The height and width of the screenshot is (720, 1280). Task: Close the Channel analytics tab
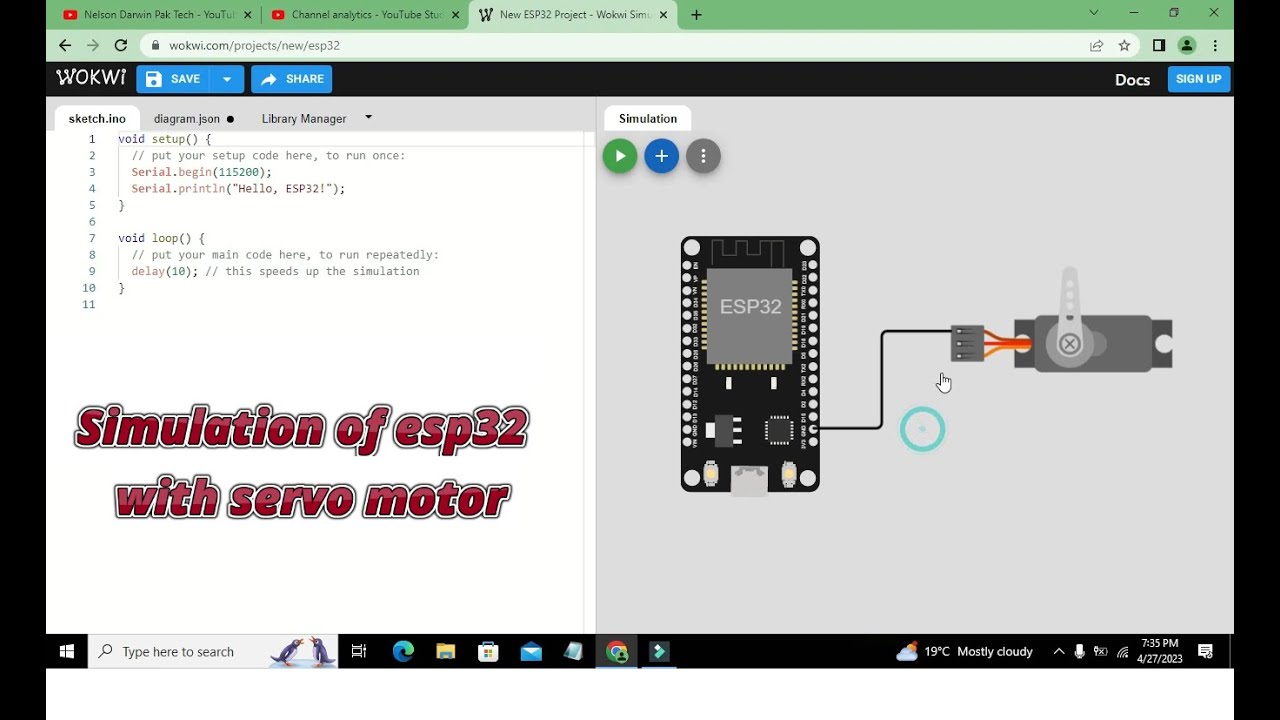[455, 15]
